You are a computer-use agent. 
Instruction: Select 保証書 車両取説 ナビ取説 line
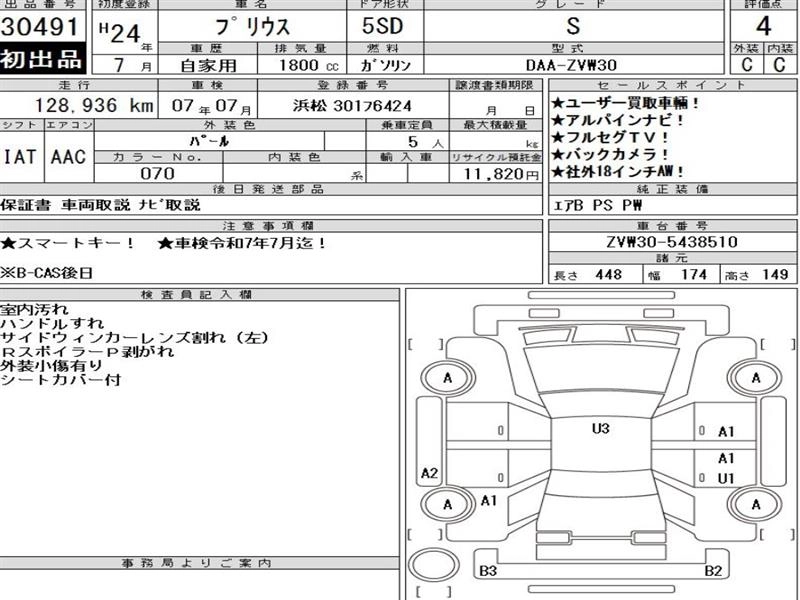pos(100,205)
